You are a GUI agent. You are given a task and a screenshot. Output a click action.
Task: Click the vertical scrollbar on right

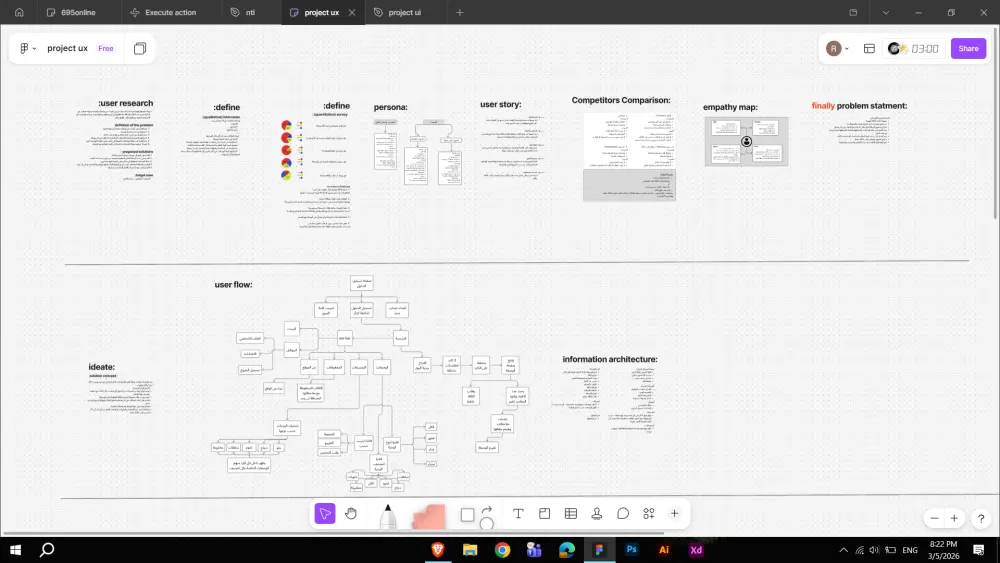tap(996, 124)
